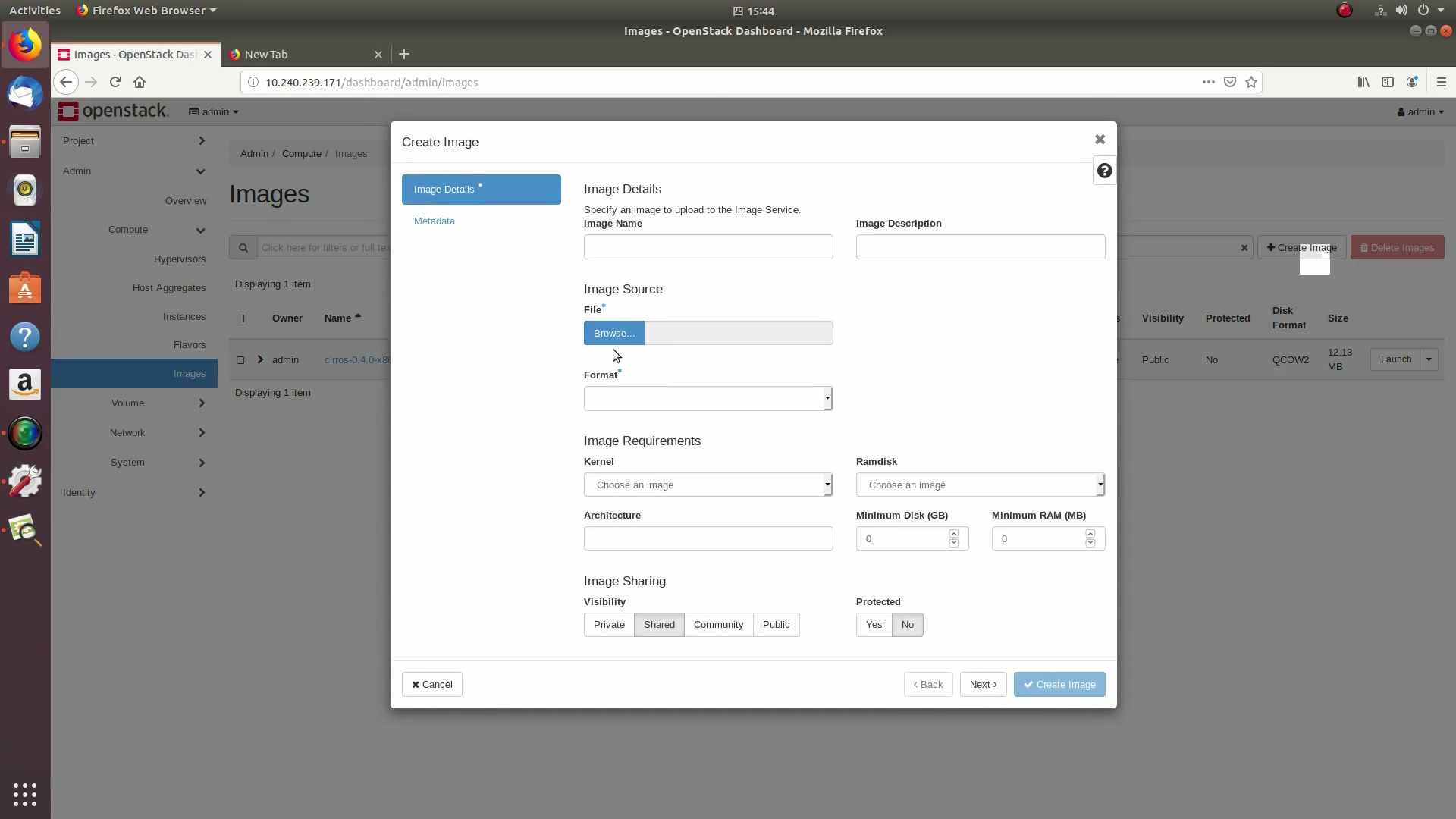Open Thunderbird from the dock
This screenshot has width=1456, height=819.
click(x=25, y=94)
